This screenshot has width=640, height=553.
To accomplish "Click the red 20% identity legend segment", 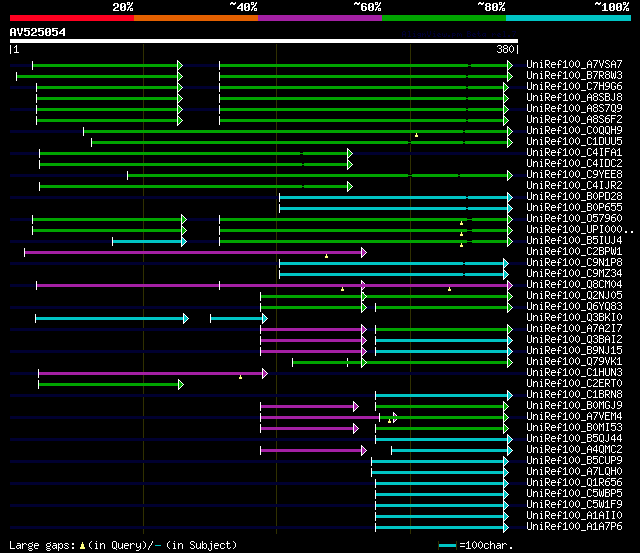I will (72, 18).
